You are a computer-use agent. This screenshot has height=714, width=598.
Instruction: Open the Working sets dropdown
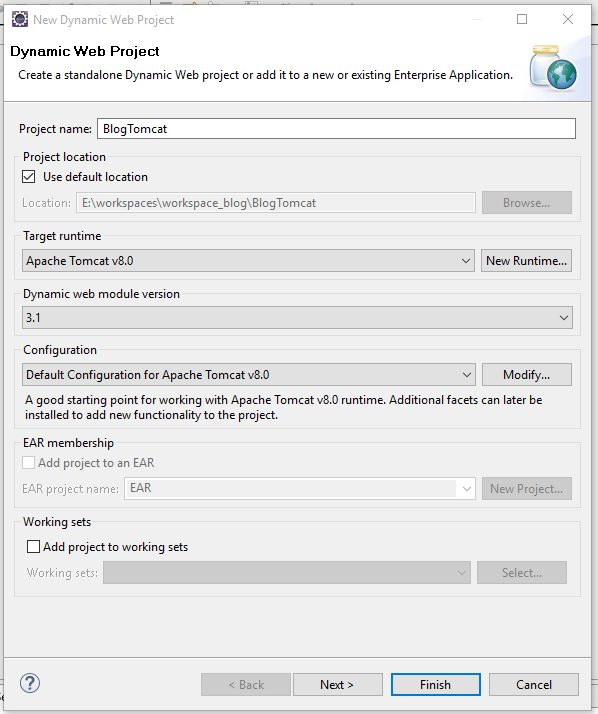287,572
